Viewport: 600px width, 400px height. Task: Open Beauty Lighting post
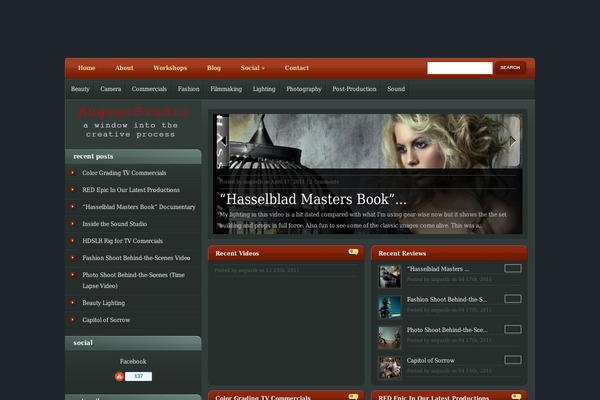pyautogui.click(x=103, y=303)
